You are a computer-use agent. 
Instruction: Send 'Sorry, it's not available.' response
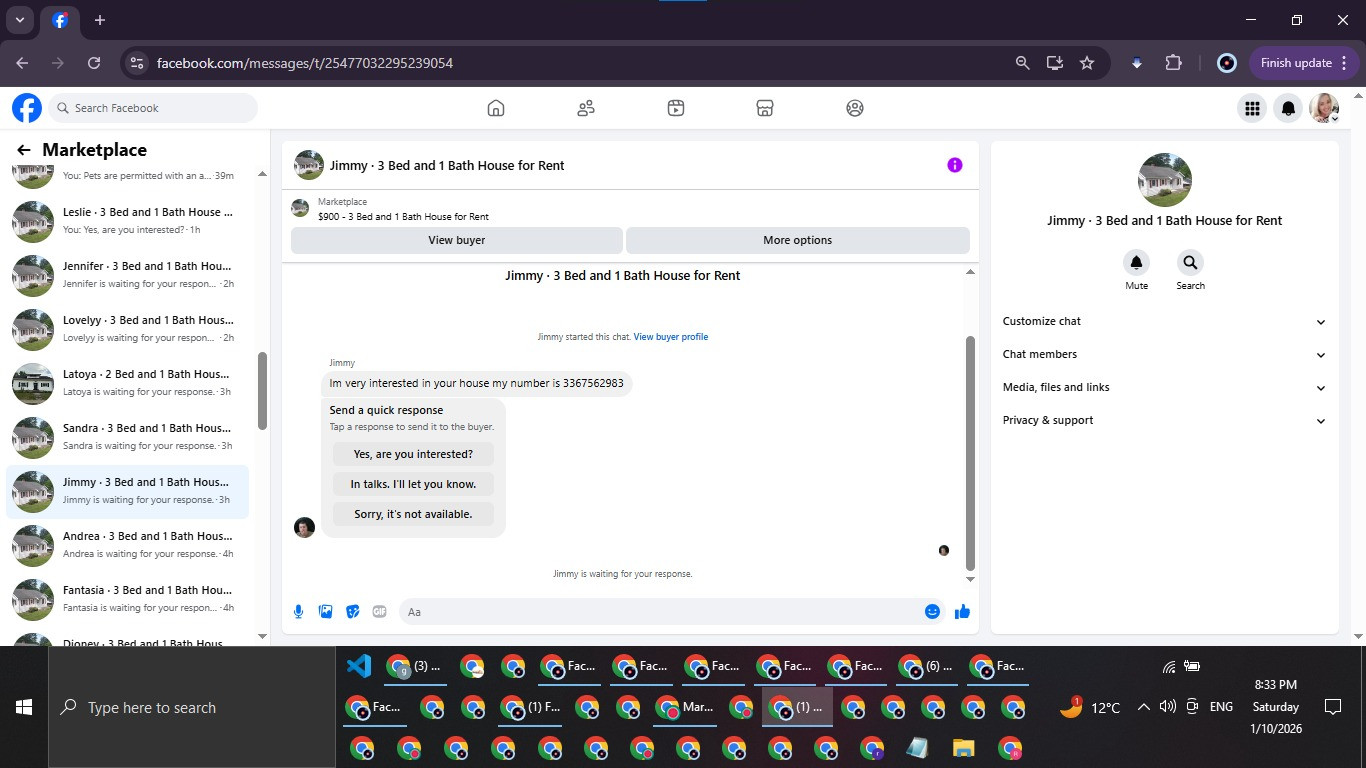413,514
